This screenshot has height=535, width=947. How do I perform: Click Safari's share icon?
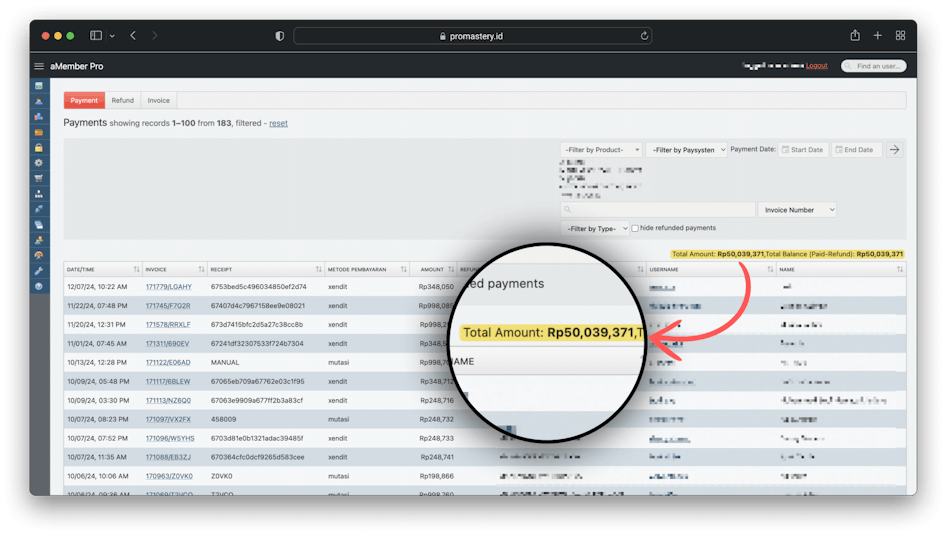click(855, 35)
